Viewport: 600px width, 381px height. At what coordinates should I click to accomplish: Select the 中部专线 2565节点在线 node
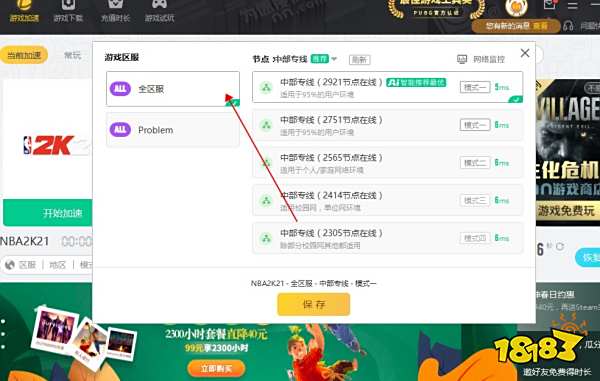pos(387,163)
